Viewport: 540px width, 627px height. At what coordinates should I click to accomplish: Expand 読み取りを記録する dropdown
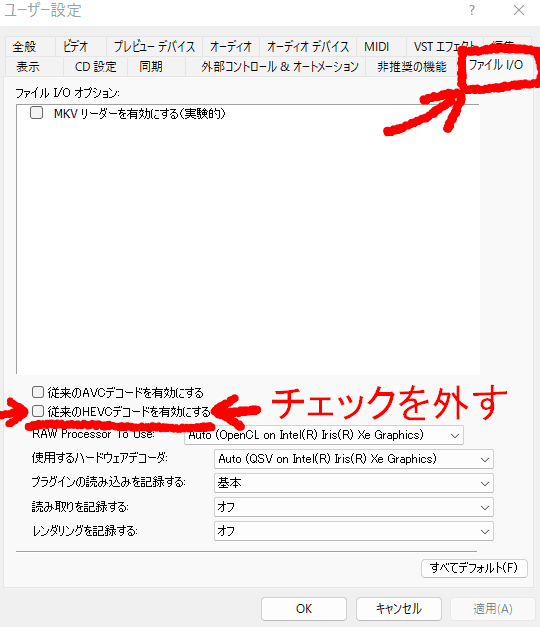pyautogui.click(x=354, y=507)
